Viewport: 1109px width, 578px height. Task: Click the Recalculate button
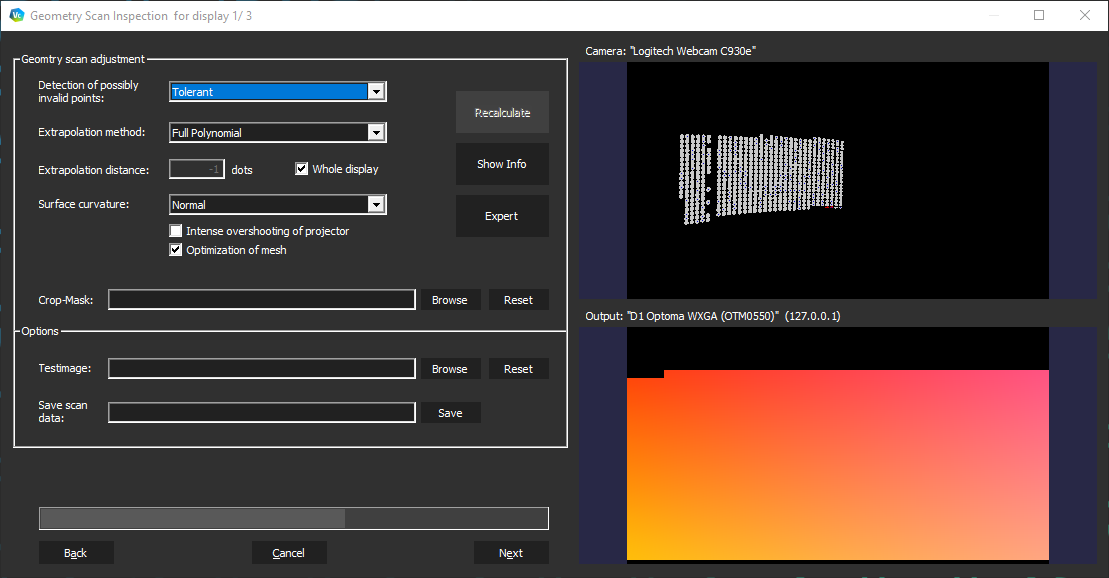coord(502,112)
